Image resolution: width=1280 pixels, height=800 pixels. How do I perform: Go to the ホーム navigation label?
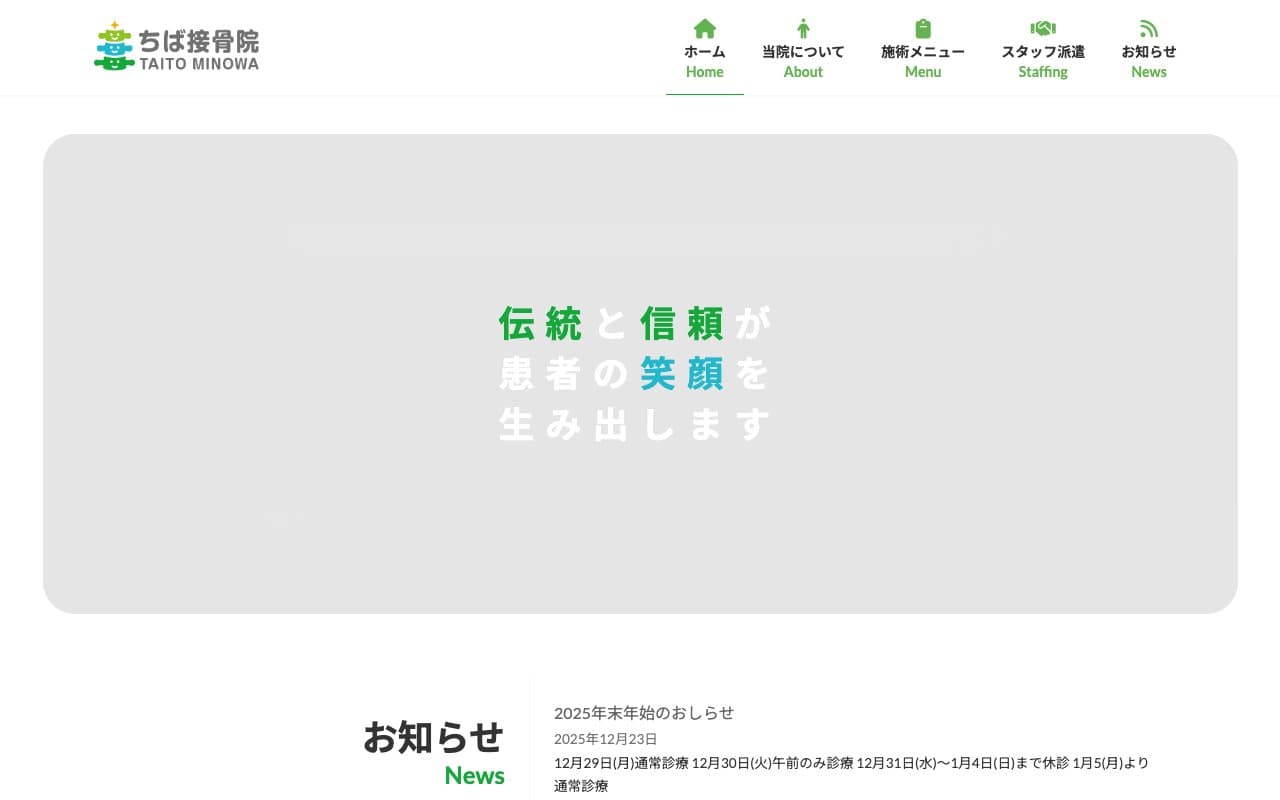pyautogui.click(x=705, y=52)
